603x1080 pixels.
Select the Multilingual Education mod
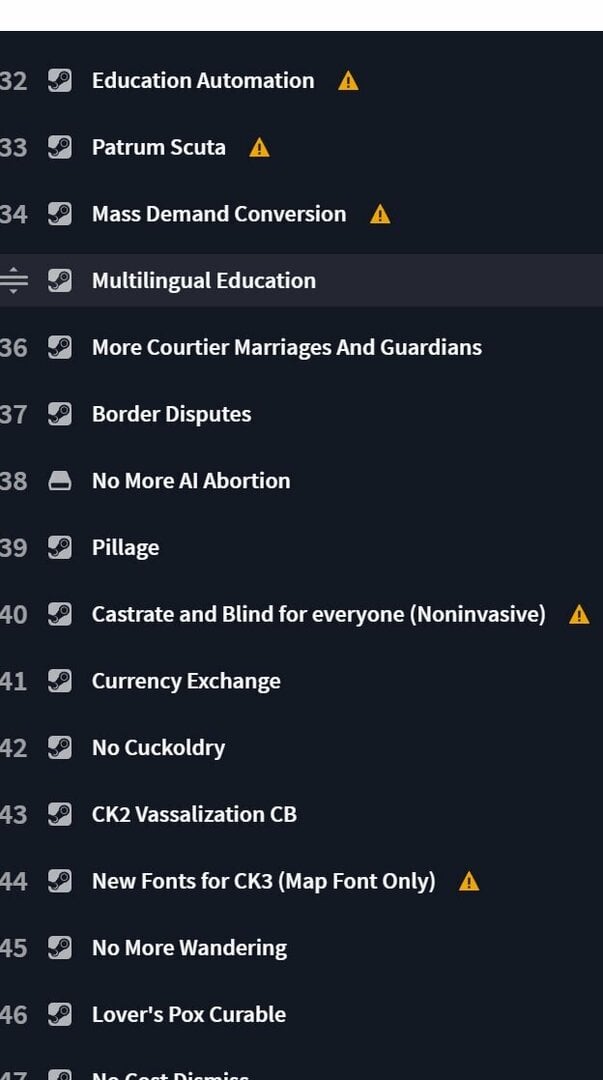pos(301,281)
